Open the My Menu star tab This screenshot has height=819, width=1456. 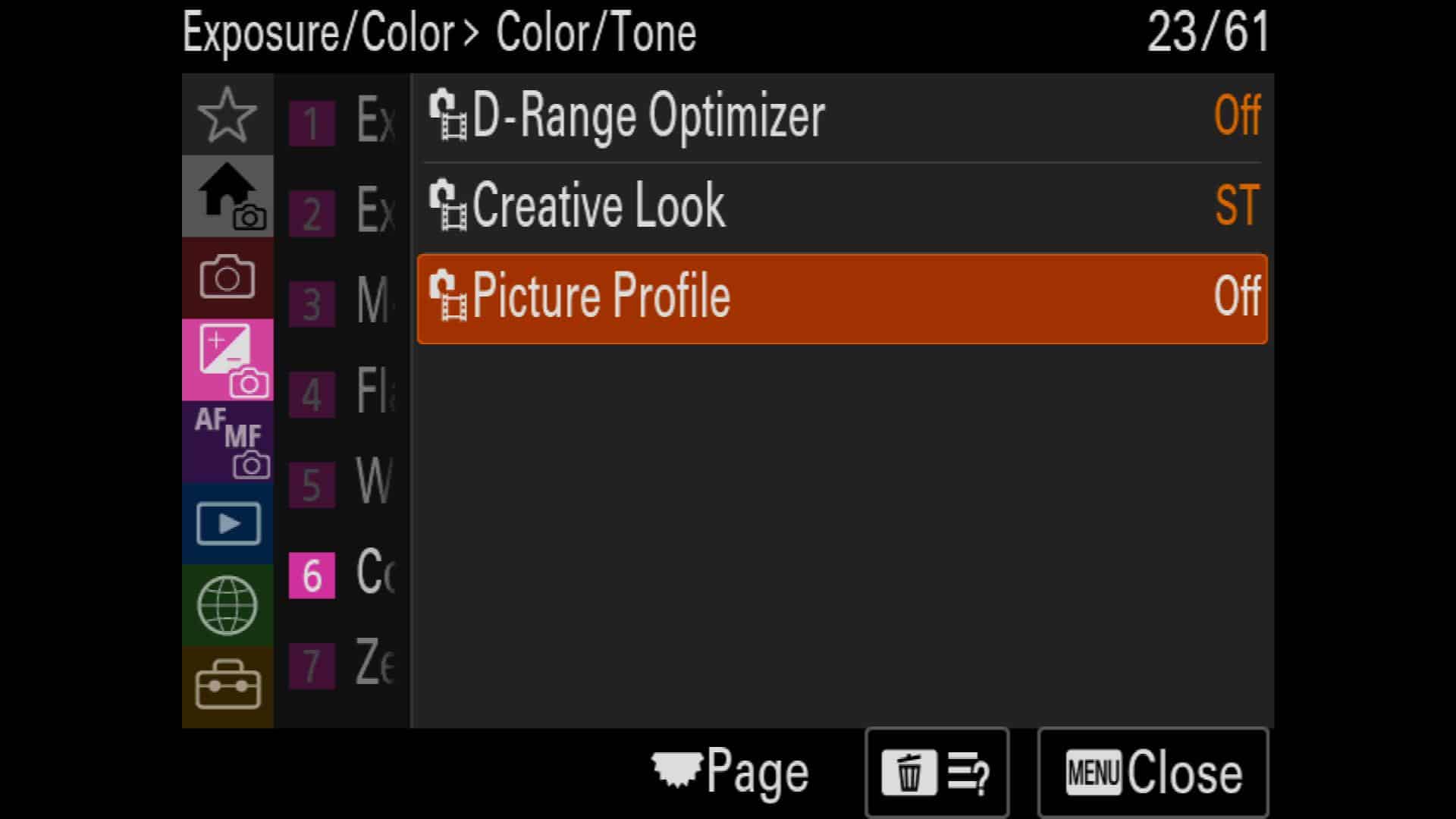coord(227,115)
